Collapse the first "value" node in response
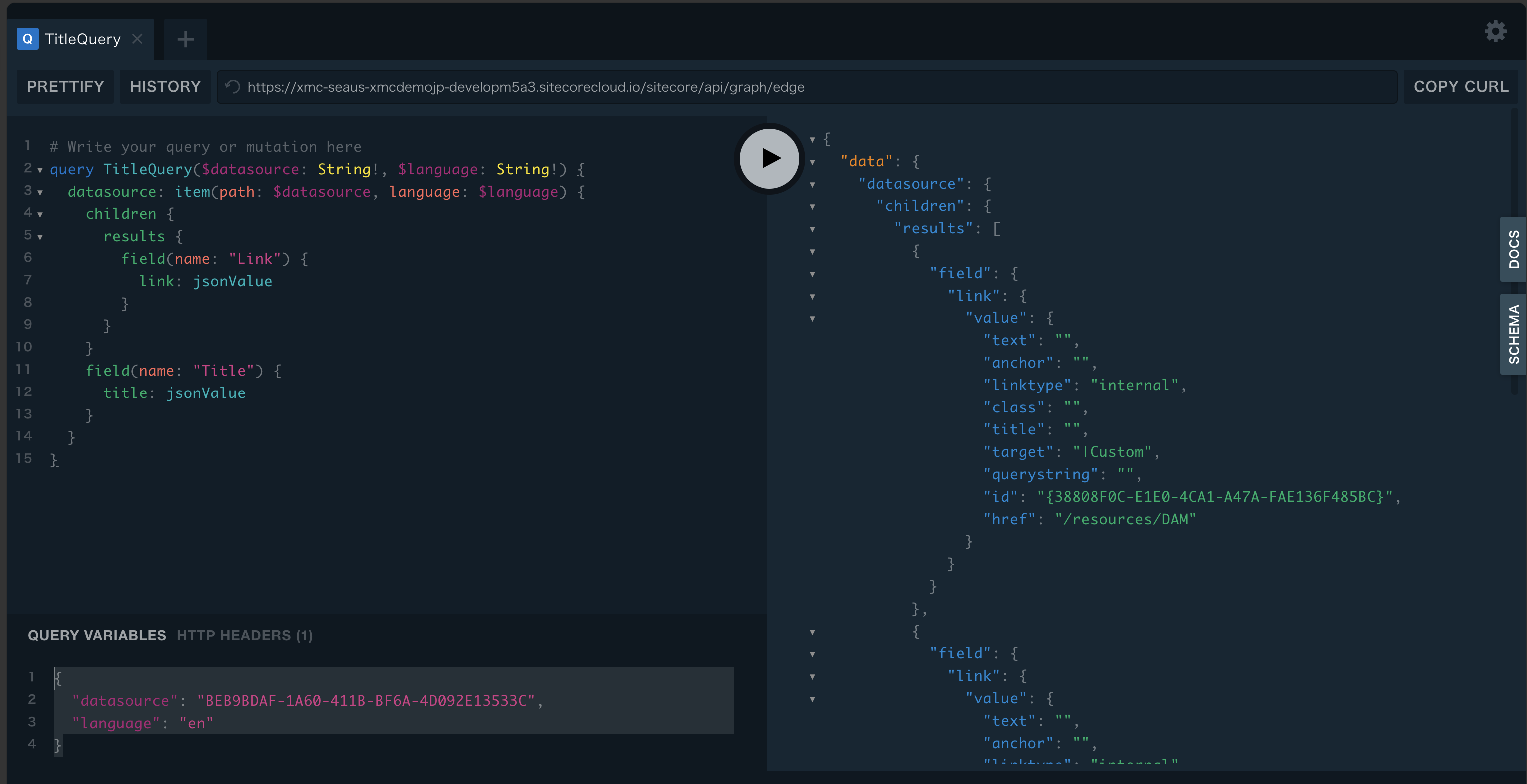This screenshot has height=784, width=1527. (x=812, y=319)
